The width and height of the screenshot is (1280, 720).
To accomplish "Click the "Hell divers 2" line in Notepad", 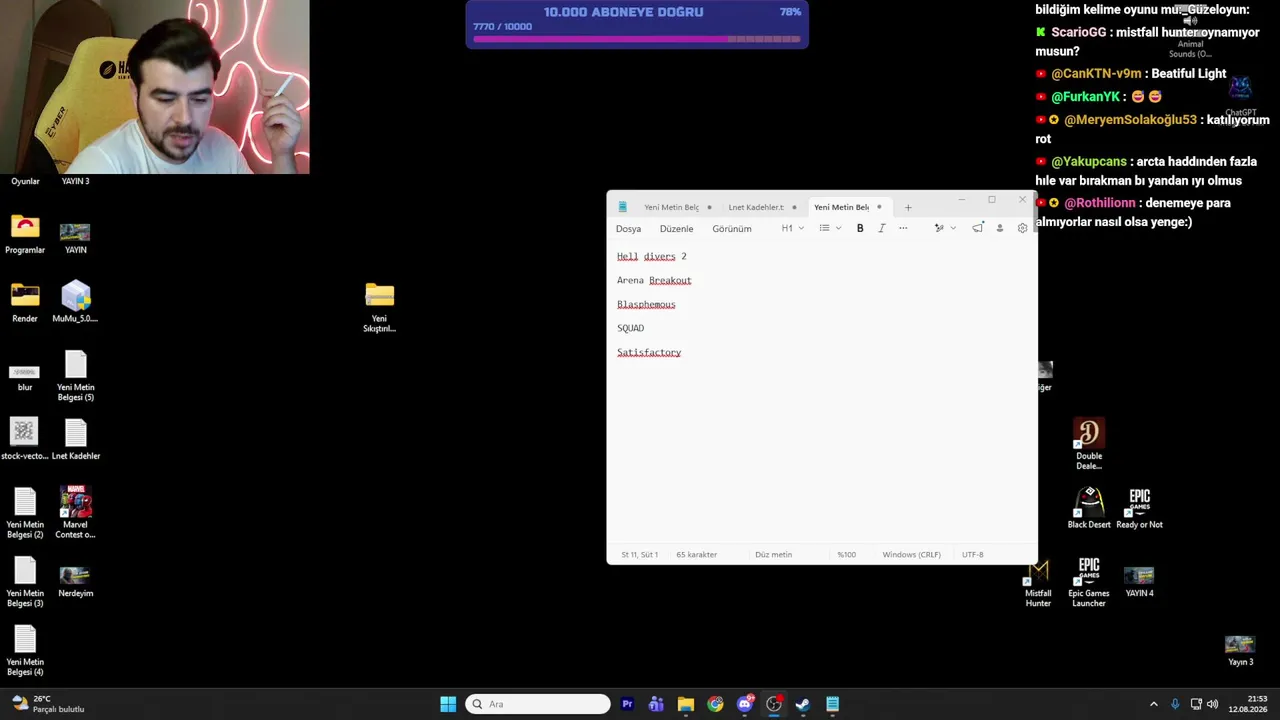I will 651,256.
